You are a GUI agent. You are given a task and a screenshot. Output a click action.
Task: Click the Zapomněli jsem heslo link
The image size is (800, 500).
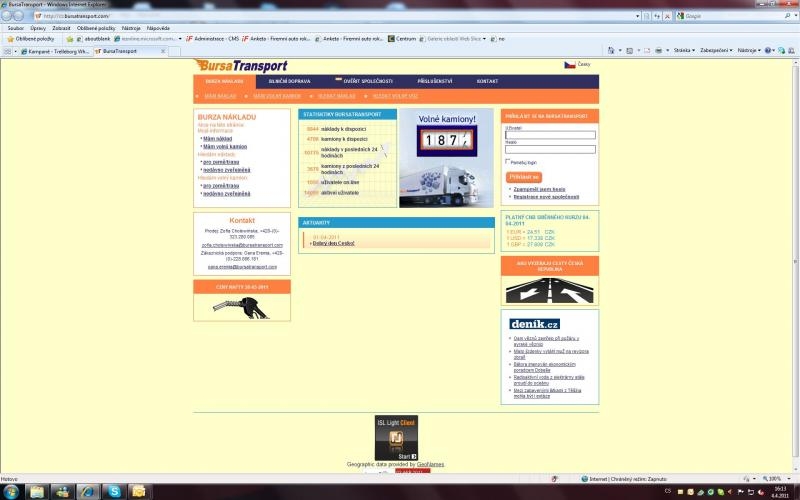(539, 189)
